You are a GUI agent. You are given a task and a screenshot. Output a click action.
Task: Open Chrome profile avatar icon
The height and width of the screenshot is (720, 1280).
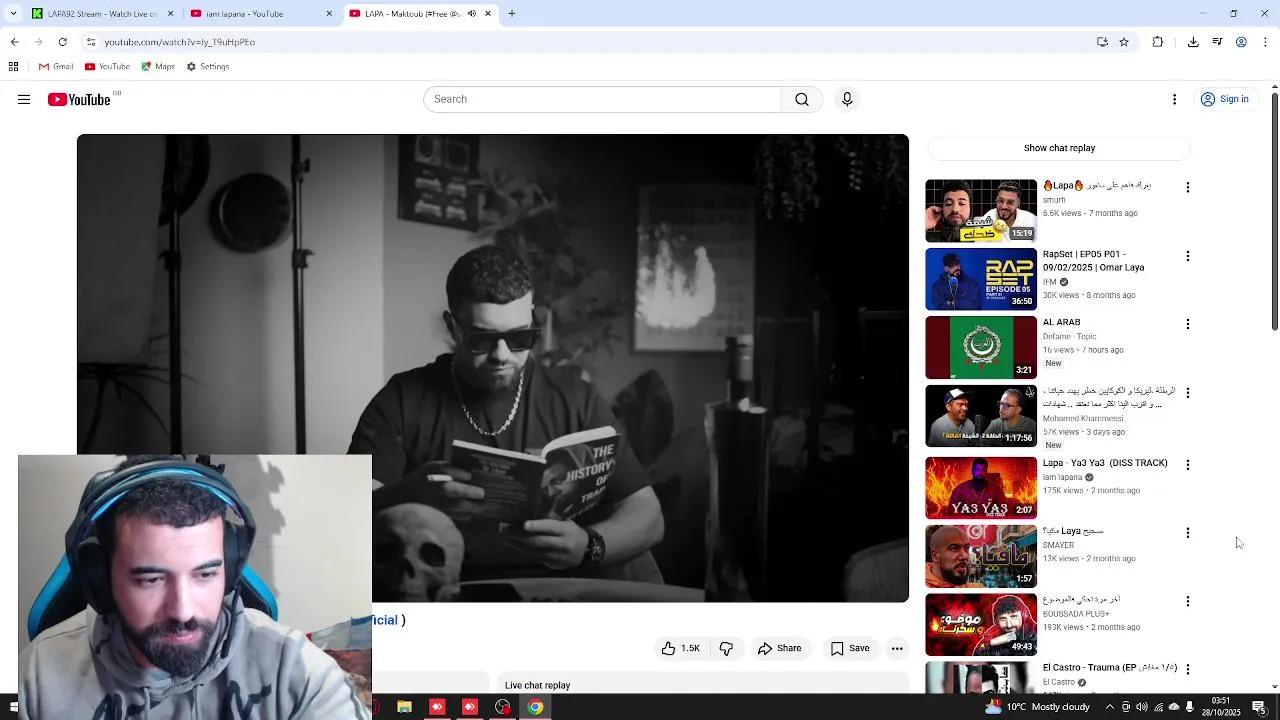1241,42
